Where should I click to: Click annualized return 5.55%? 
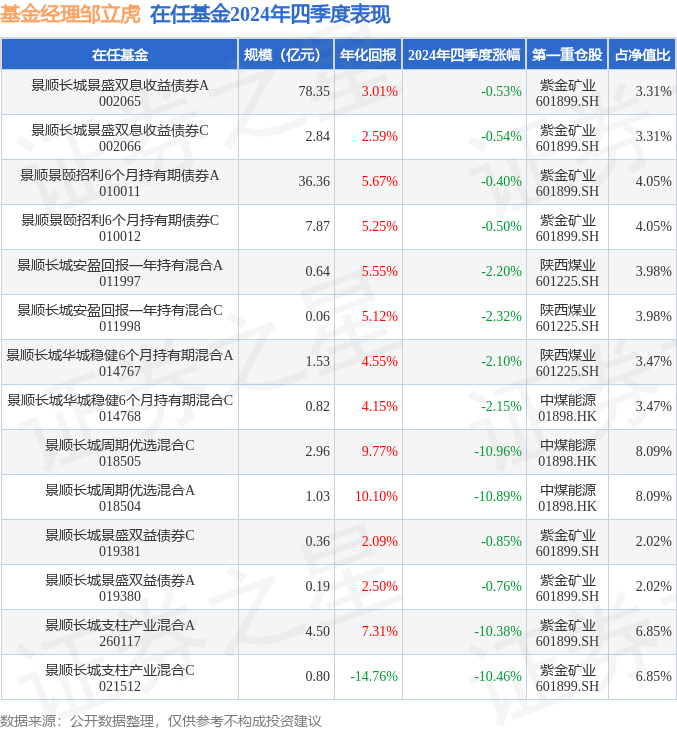click(x=379, y=271)
